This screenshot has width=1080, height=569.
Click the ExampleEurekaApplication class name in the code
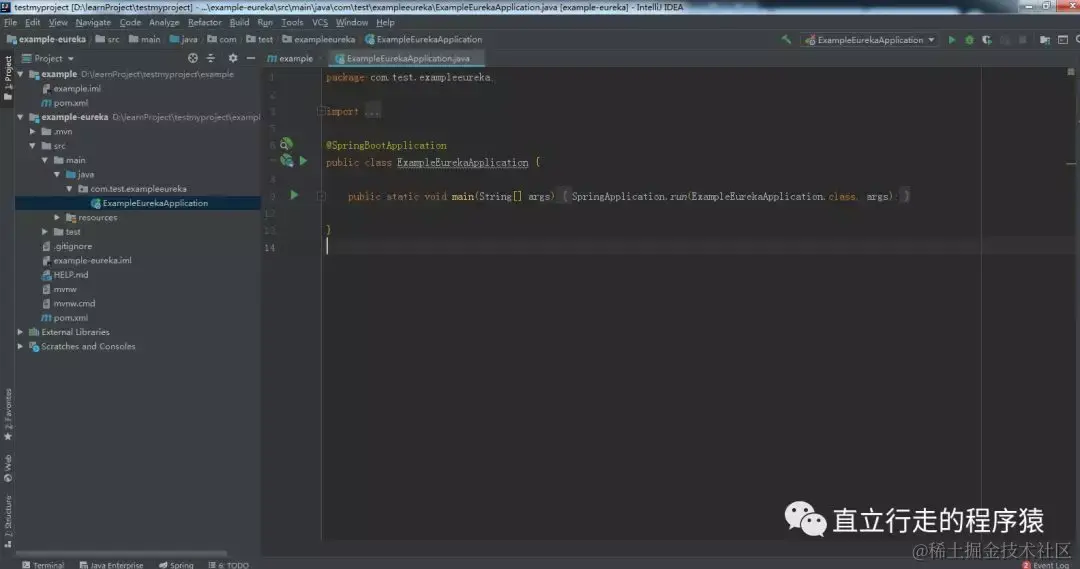(x=462, y=163)
